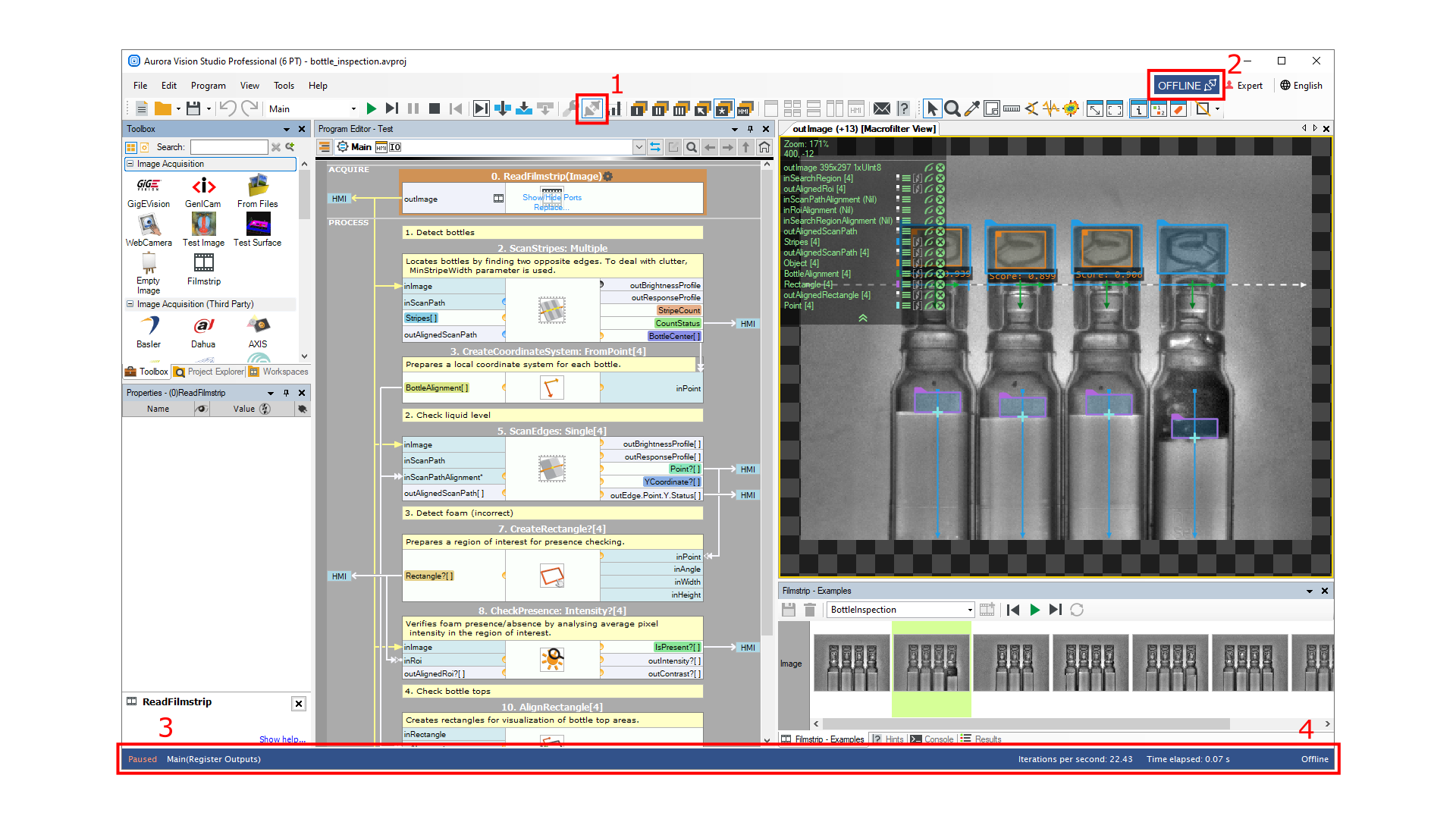Toggle the preview overlay for outImage 395x297
This screenshot has width=1456, height=819.
coord(928,168)
